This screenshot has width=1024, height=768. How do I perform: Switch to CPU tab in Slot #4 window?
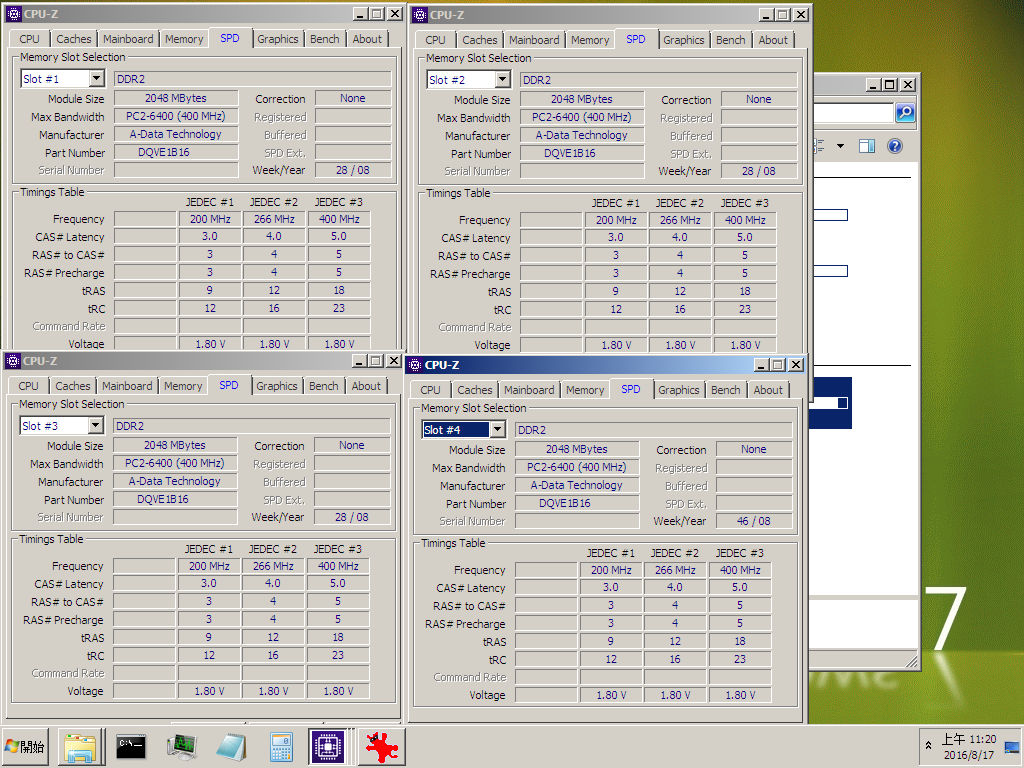(430, 390)
